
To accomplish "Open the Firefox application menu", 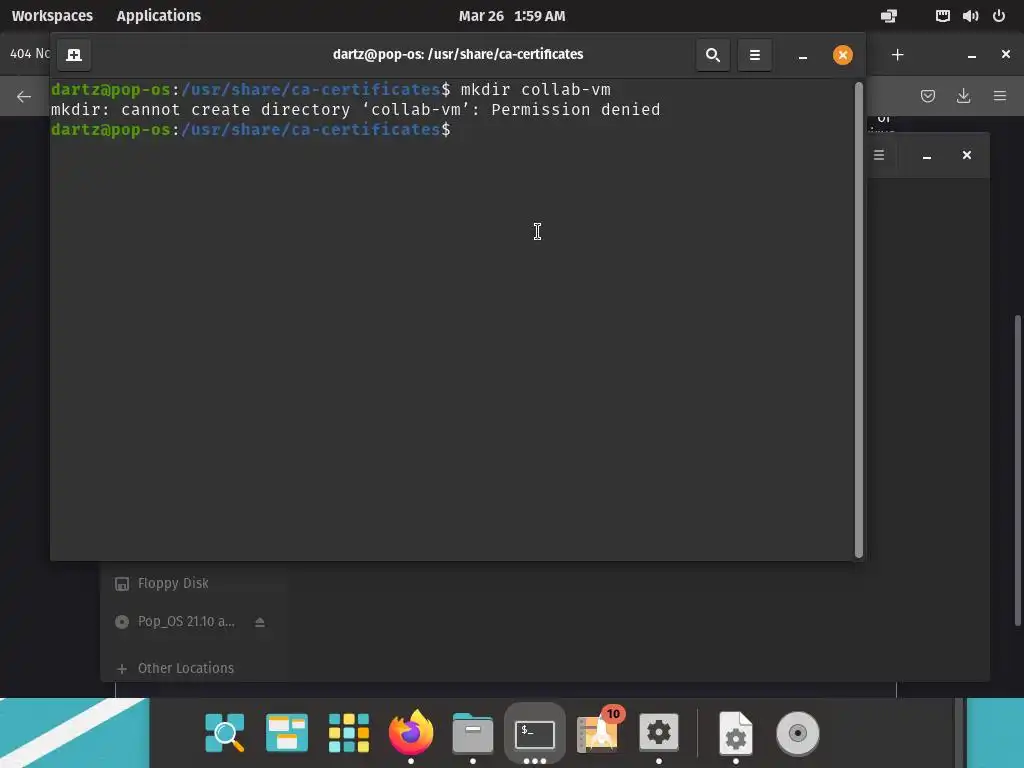I will point(1000,96).
